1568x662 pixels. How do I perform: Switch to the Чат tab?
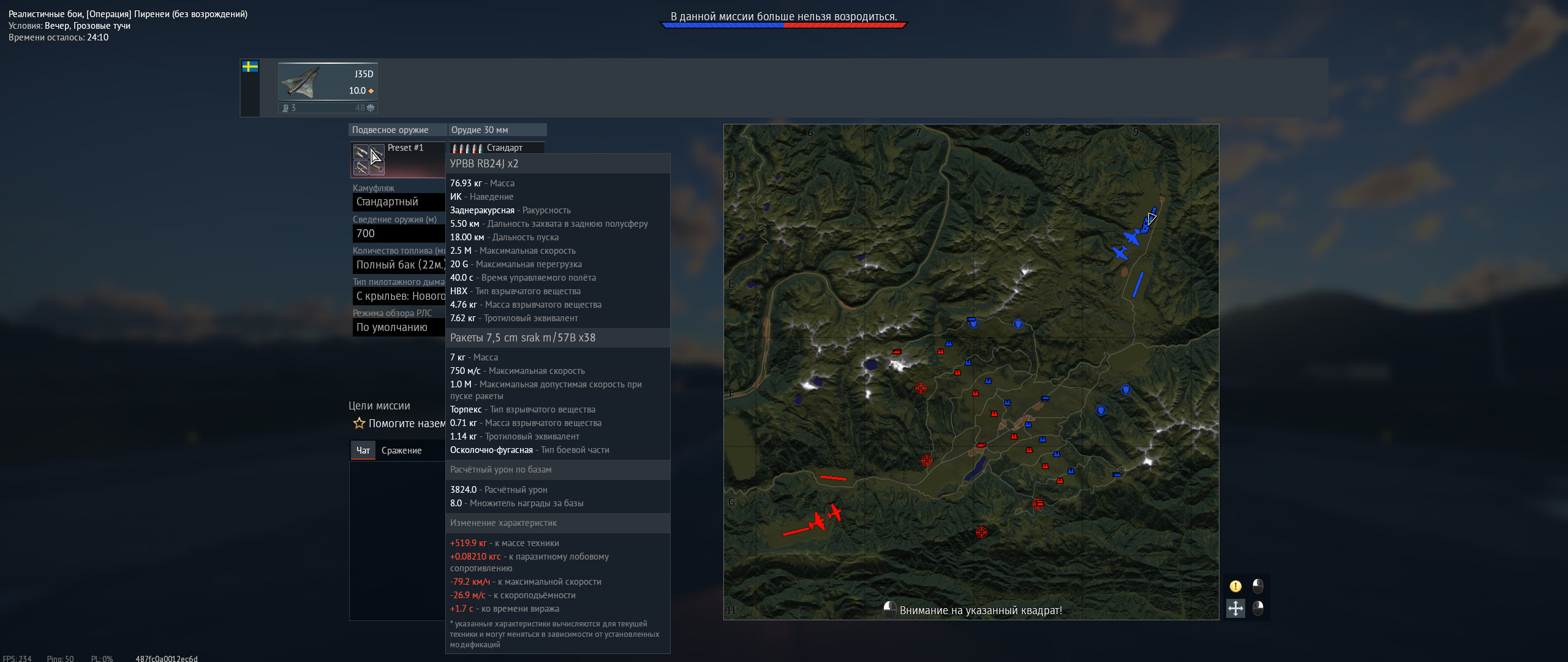coord(363,451)
